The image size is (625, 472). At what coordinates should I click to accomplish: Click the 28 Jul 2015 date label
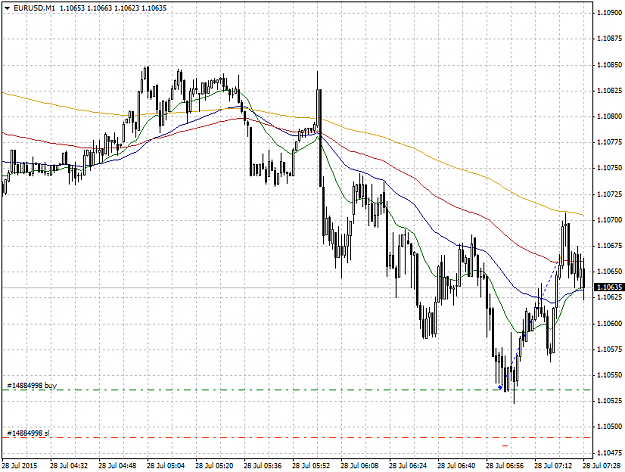pyautogui.click(x=20, y=465)
